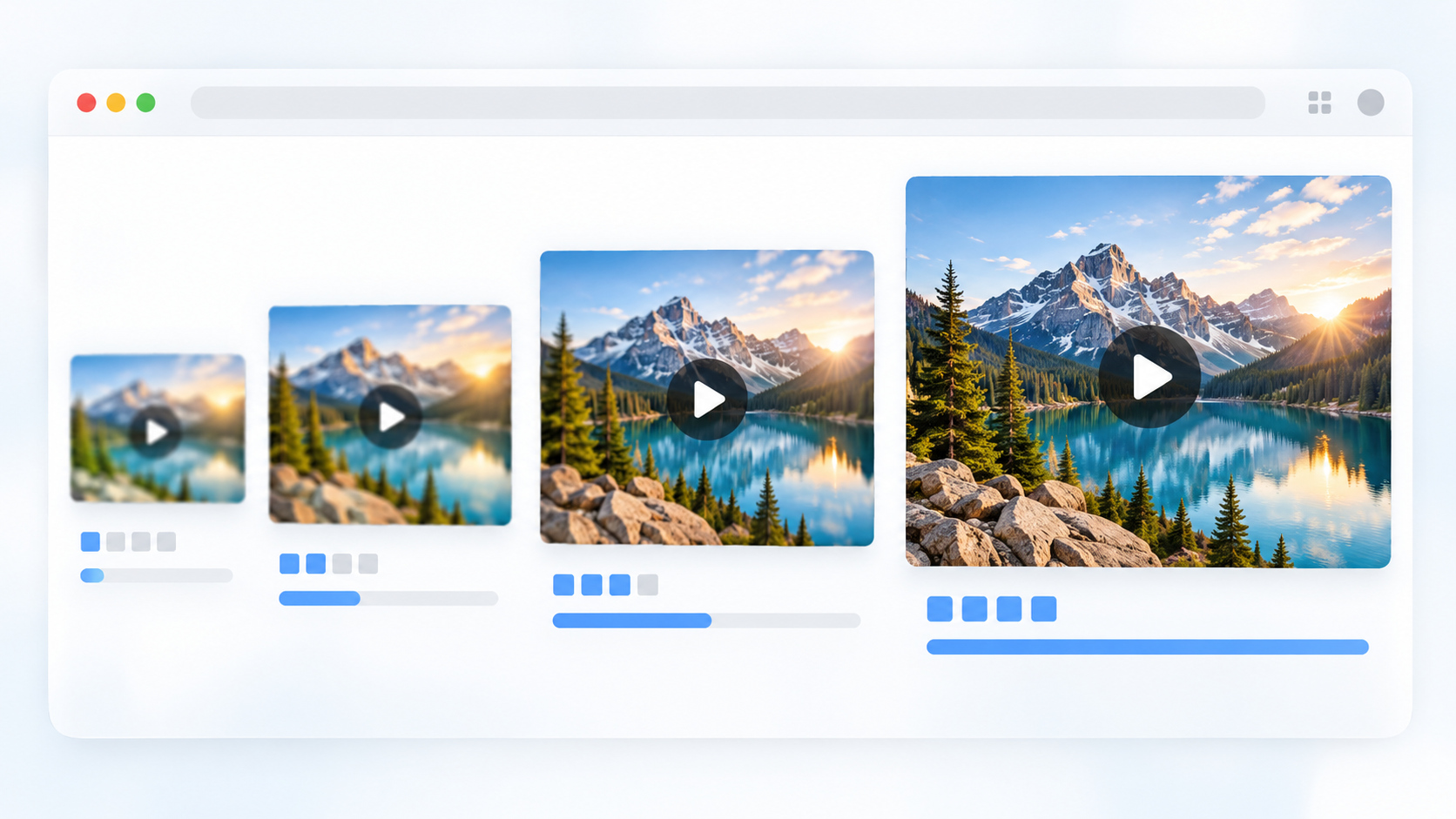Image resolution: width=1456 pixels, height=819 pixels.
Task: Open the grid view icon in toolbar
Action: 1319,103
